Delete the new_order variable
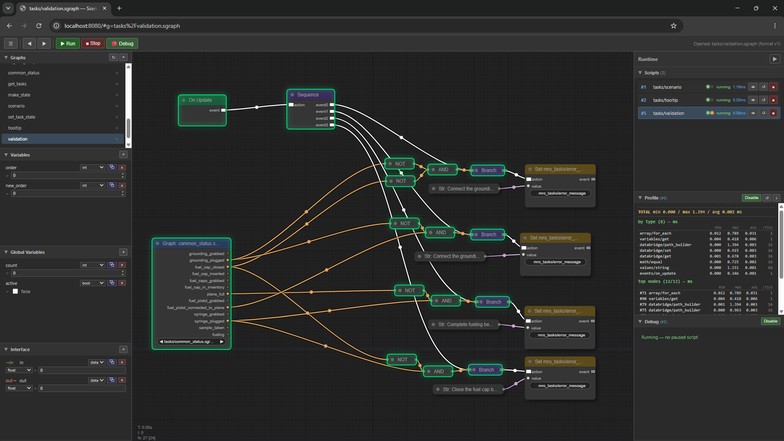Viewport: 784px width, 441px height. 122,186
